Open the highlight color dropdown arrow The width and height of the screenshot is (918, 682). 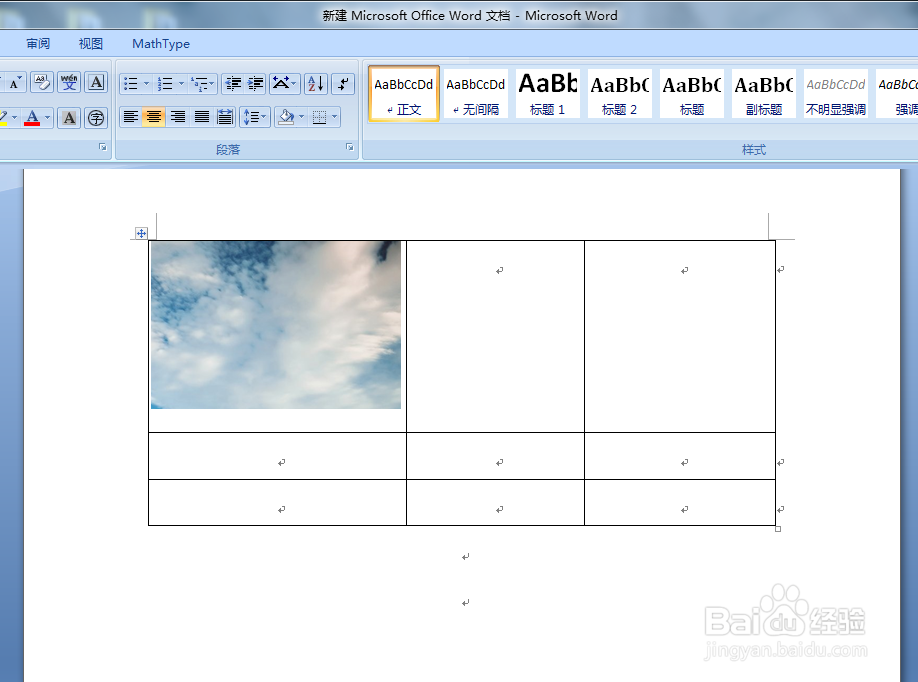(14, 118)
